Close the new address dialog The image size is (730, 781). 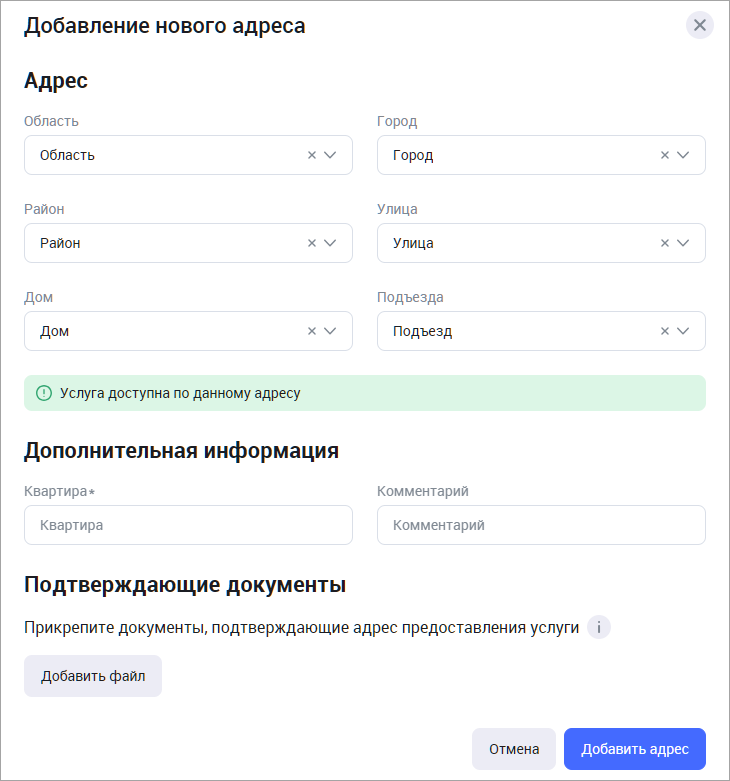point(700,25)
